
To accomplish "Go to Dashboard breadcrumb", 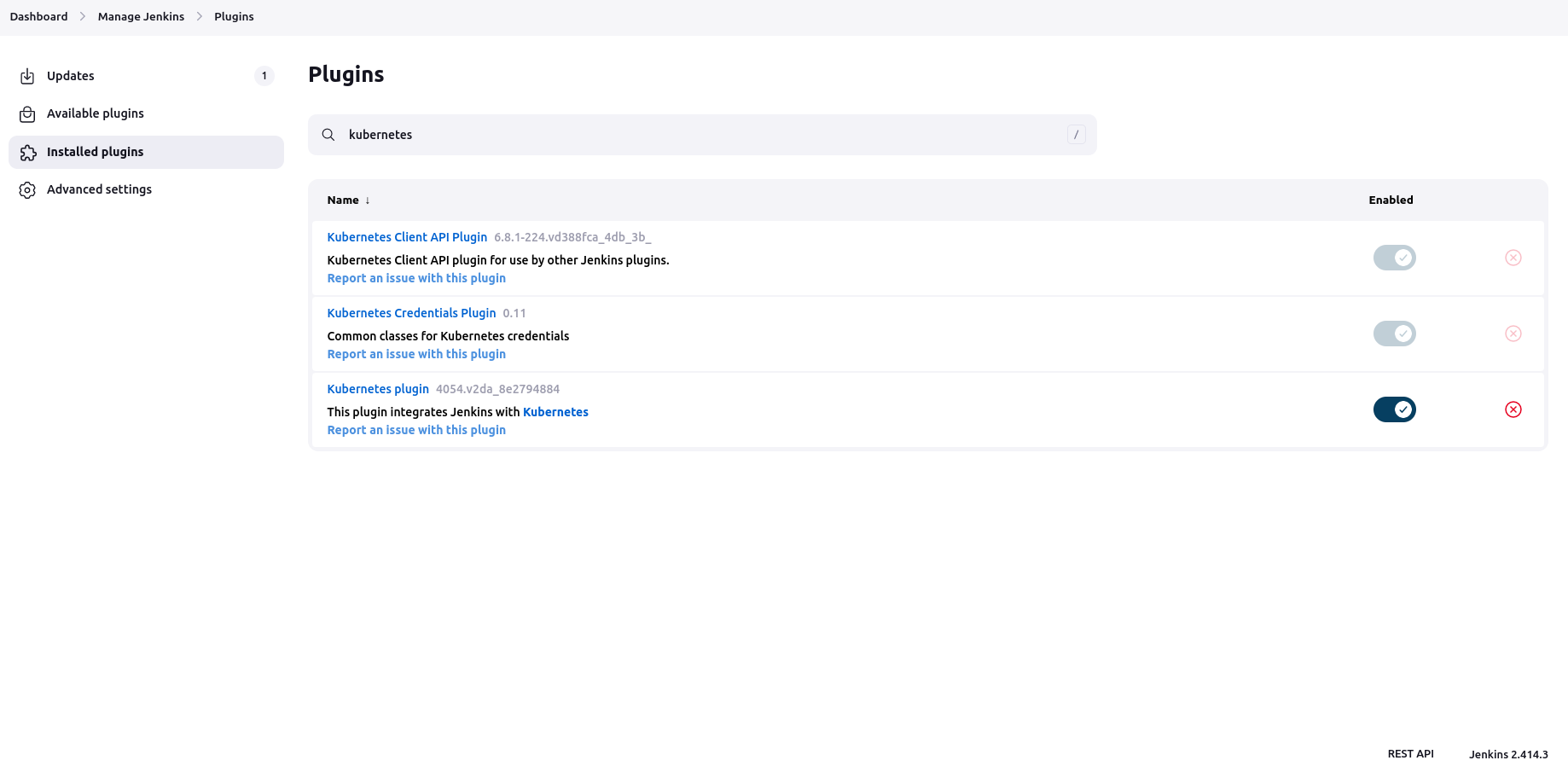I will click(38, 16).
